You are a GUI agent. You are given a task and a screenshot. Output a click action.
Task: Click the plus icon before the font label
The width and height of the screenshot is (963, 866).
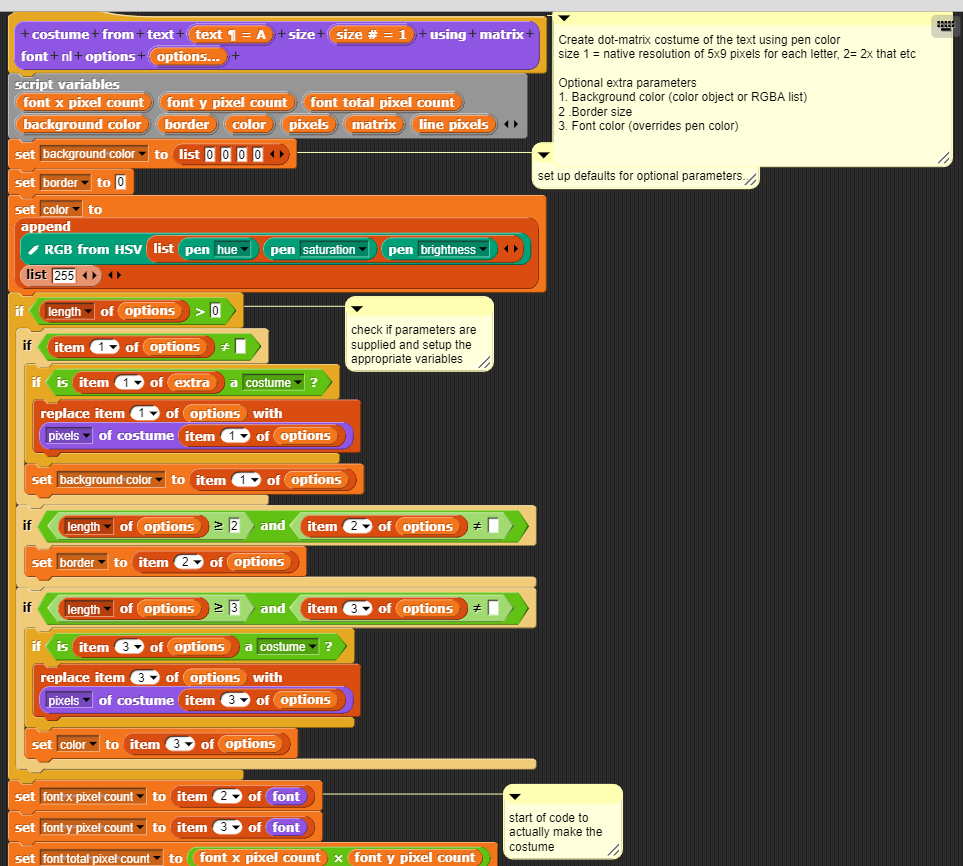(x=530, y=35)
